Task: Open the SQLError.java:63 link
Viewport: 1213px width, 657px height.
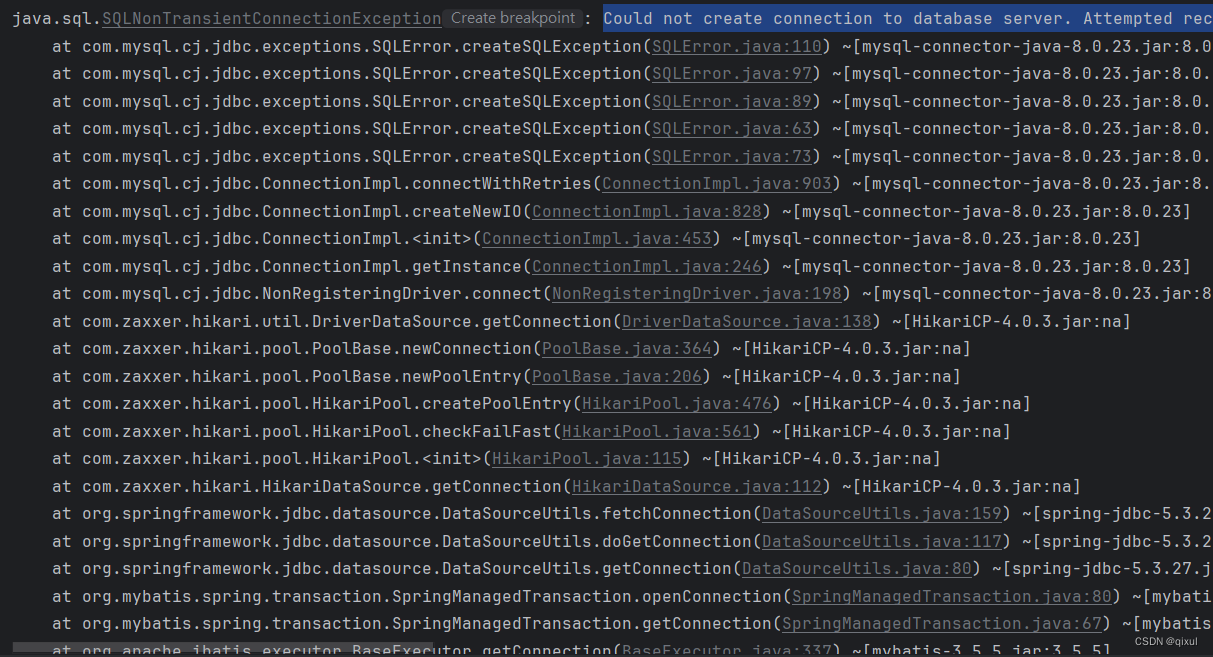Action: (x=731, y=129)
